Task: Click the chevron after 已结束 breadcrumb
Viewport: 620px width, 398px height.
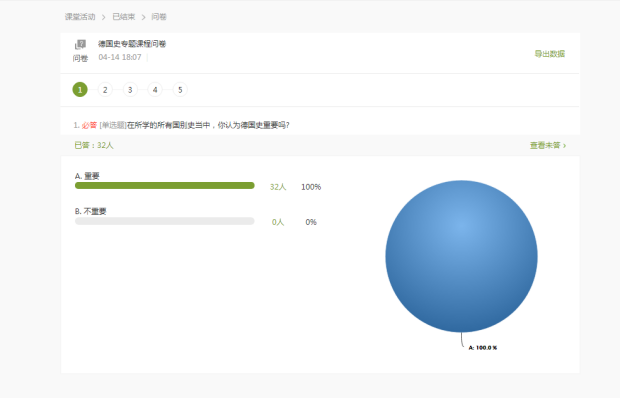Action: click(x=144, y=17)
